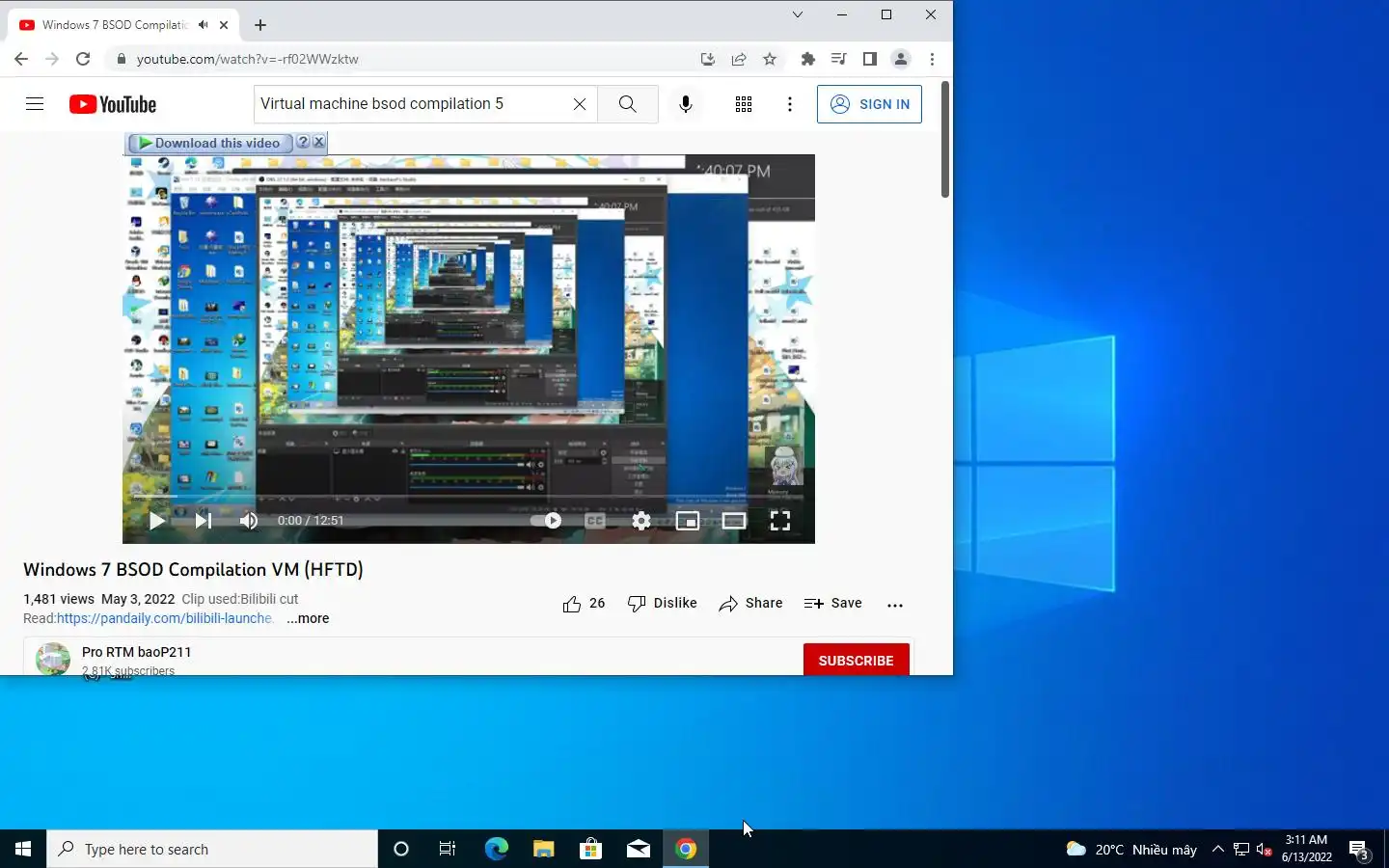Screen dimensions: 1389x868
Task: Open the Mail app from the taskbar
Action: point(638,849)
